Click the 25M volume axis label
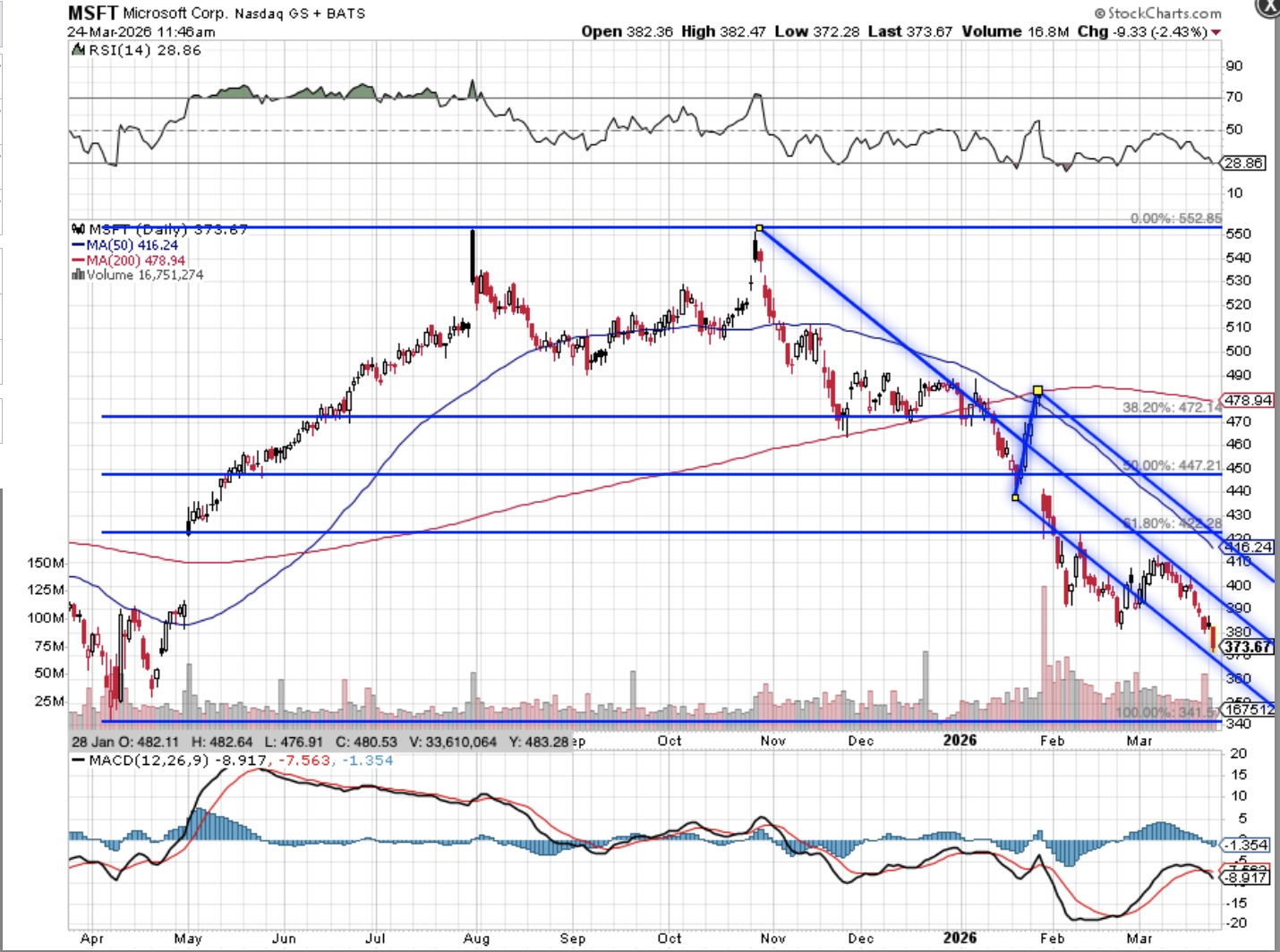This screenshot has height=952, width=1280. click(x=49, y=701)
